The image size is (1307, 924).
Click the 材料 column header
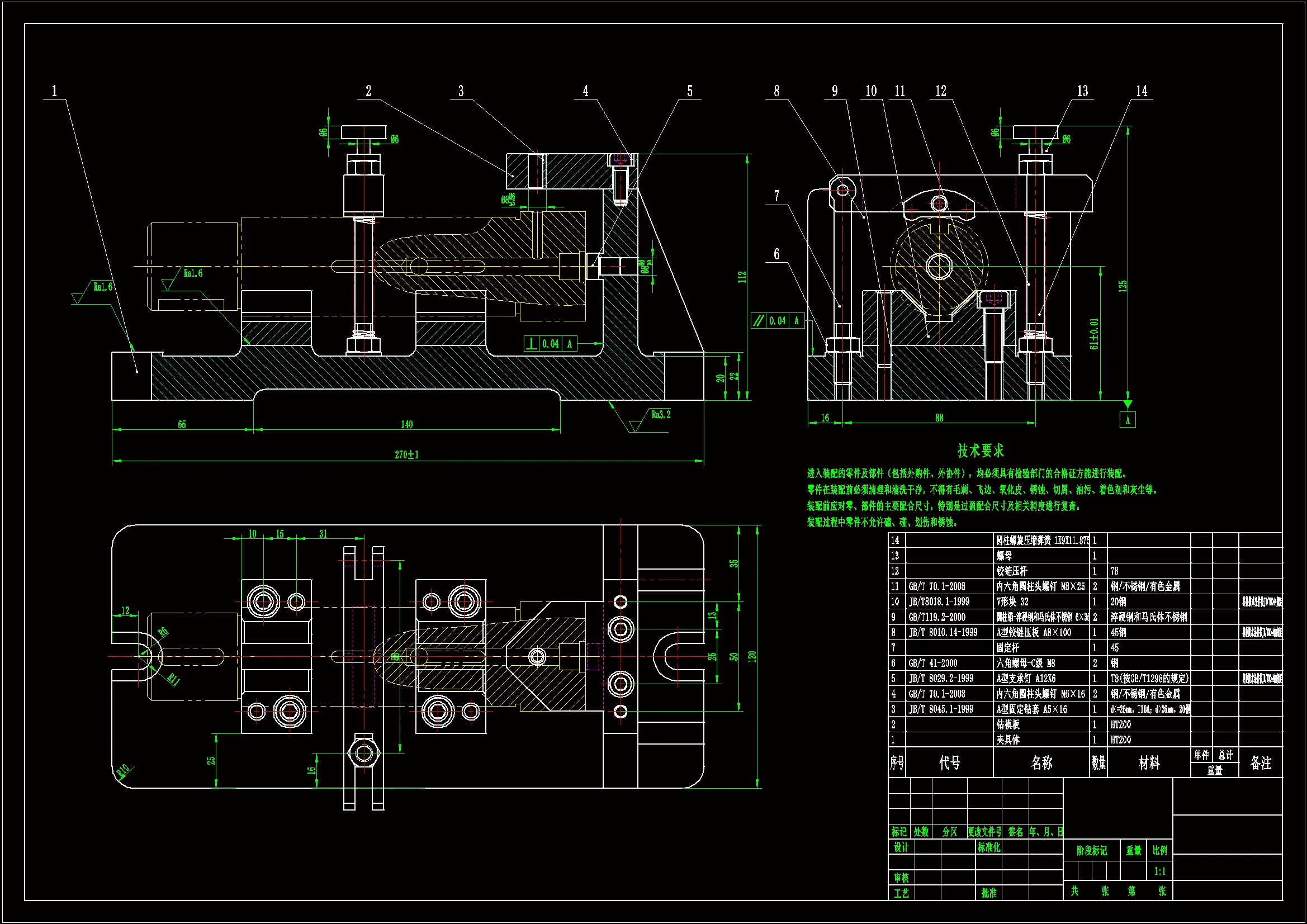click(x=1149, y=763)
